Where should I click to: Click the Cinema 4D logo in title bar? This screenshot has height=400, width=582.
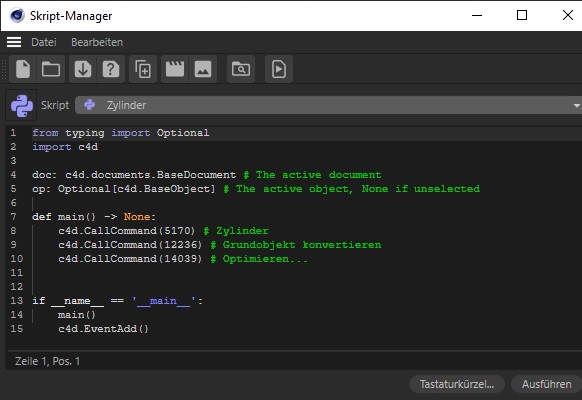[x=17, y=16]
